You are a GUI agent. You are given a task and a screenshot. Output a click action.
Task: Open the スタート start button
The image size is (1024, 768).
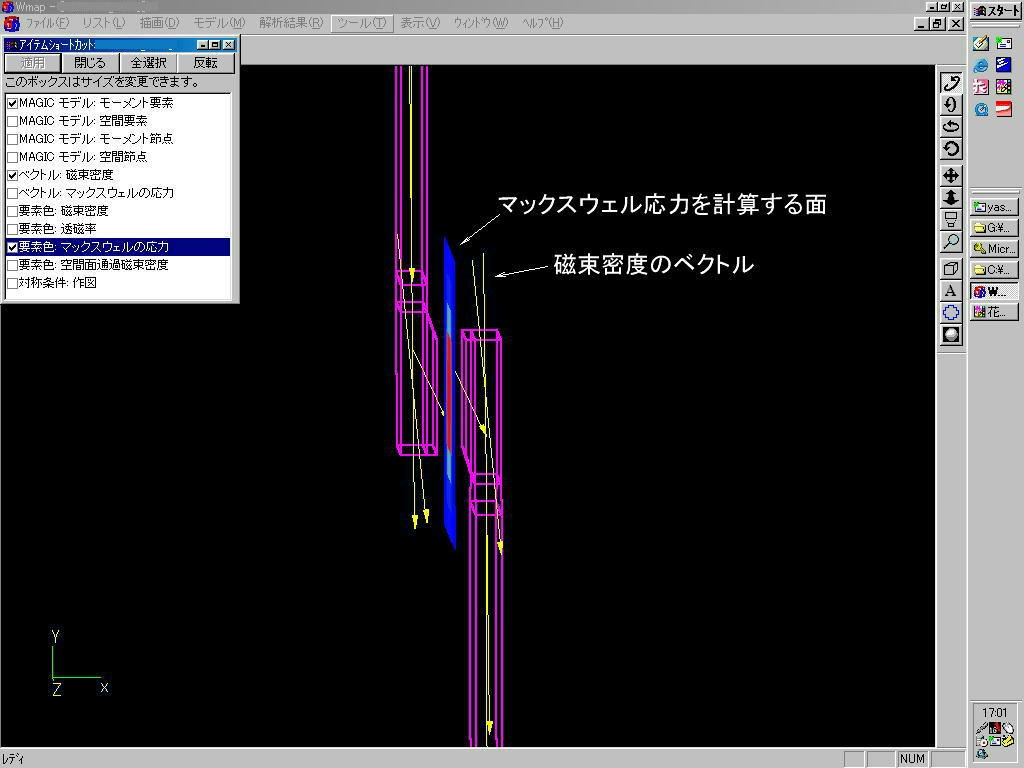(x=995, y=11)
